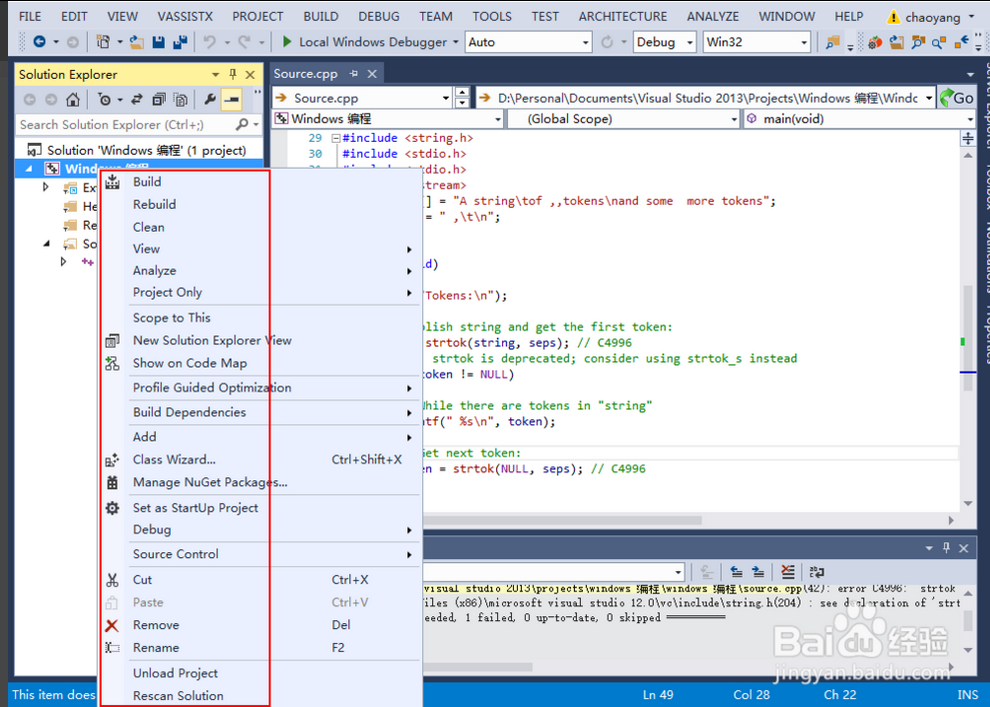Click the chaoyang account name
The width and height of the screenshot is (990, 707).
(x=933, y=17)
